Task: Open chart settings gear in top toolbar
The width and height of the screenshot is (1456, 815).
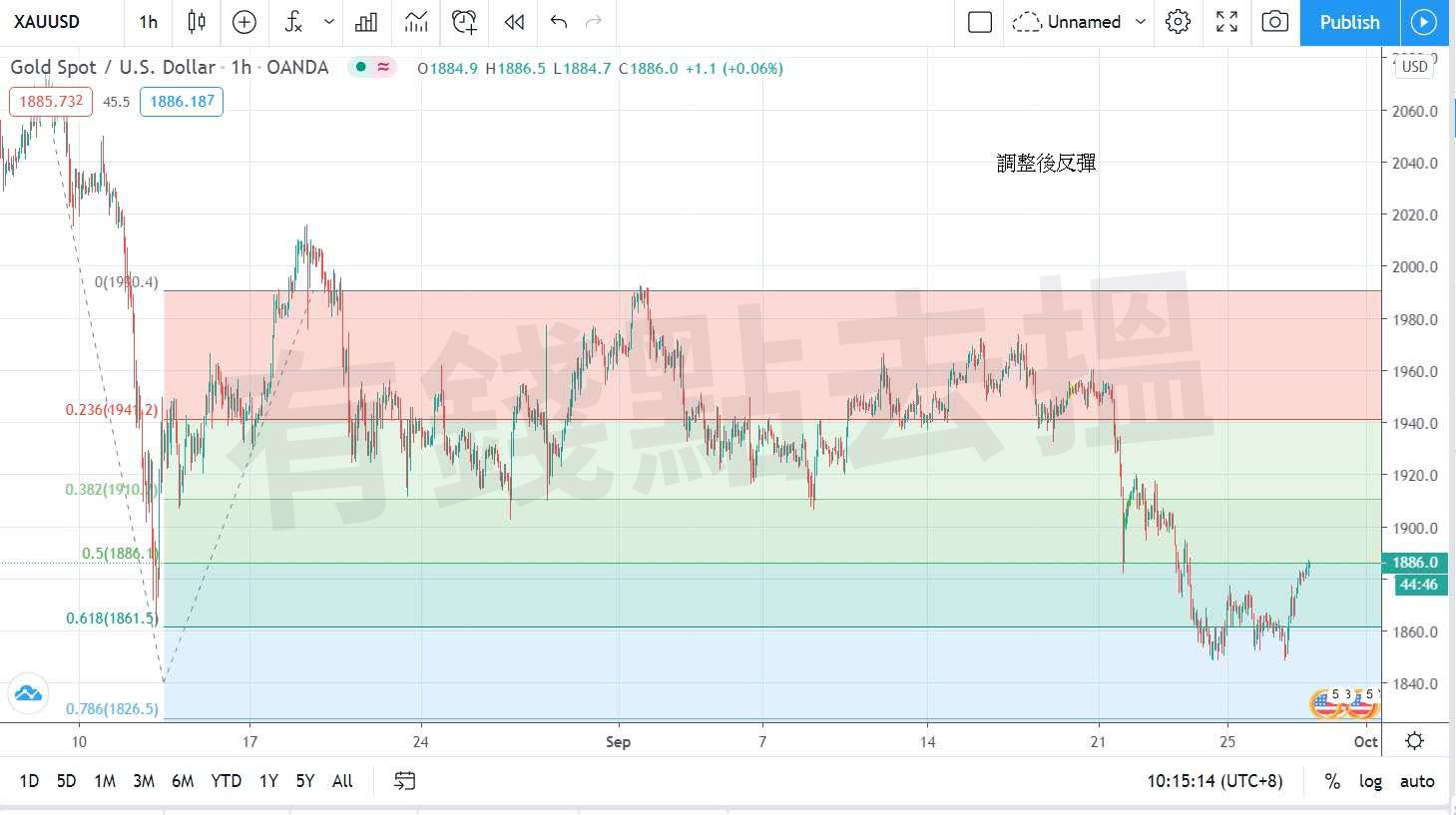Action: (1178, 22)
